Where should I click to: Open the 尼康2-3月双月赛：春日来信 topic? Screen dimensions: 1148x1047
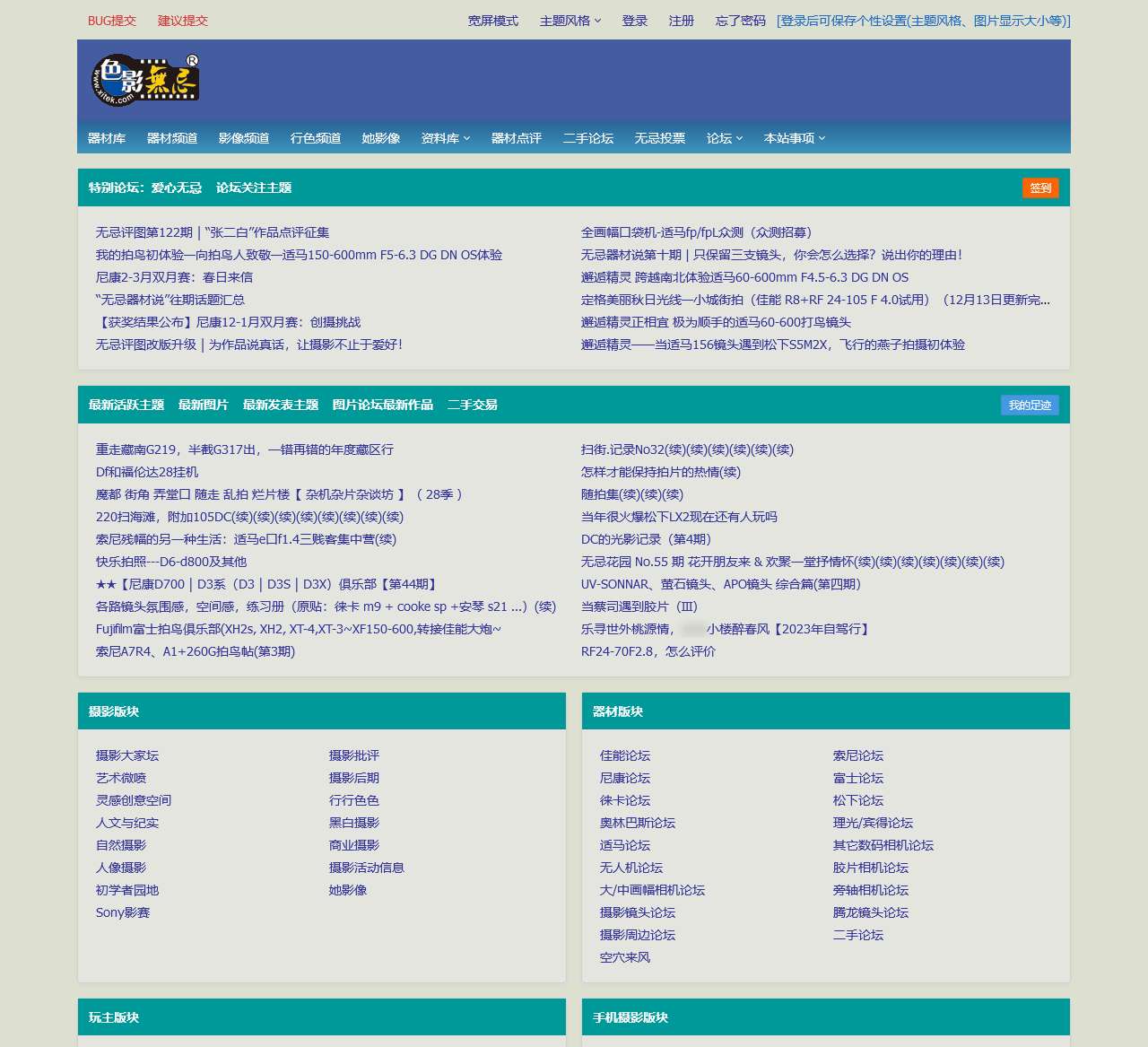click(x=174, y=277)
